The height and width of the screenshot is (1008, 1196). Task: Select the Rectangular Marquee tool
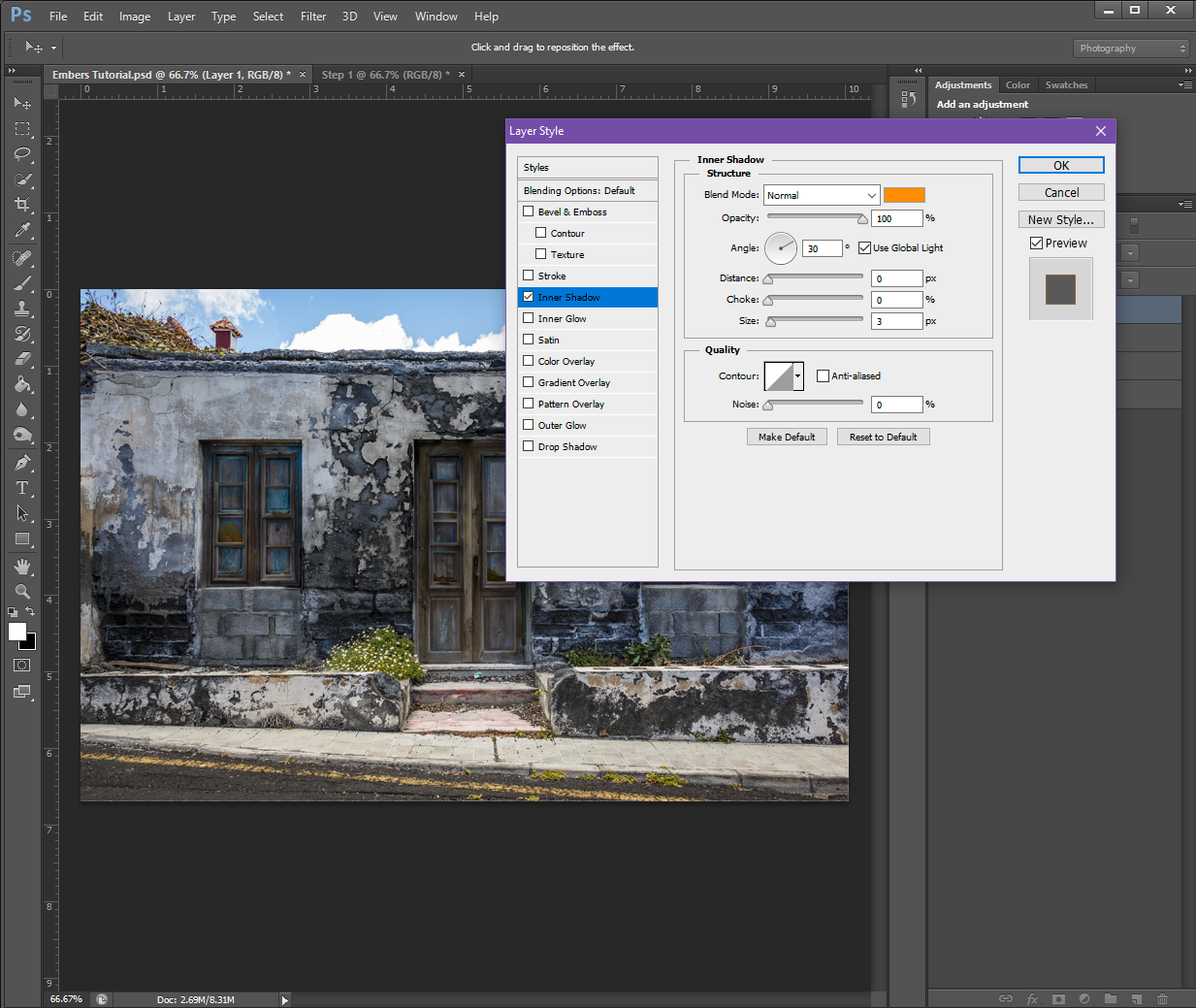click(22, 129)
